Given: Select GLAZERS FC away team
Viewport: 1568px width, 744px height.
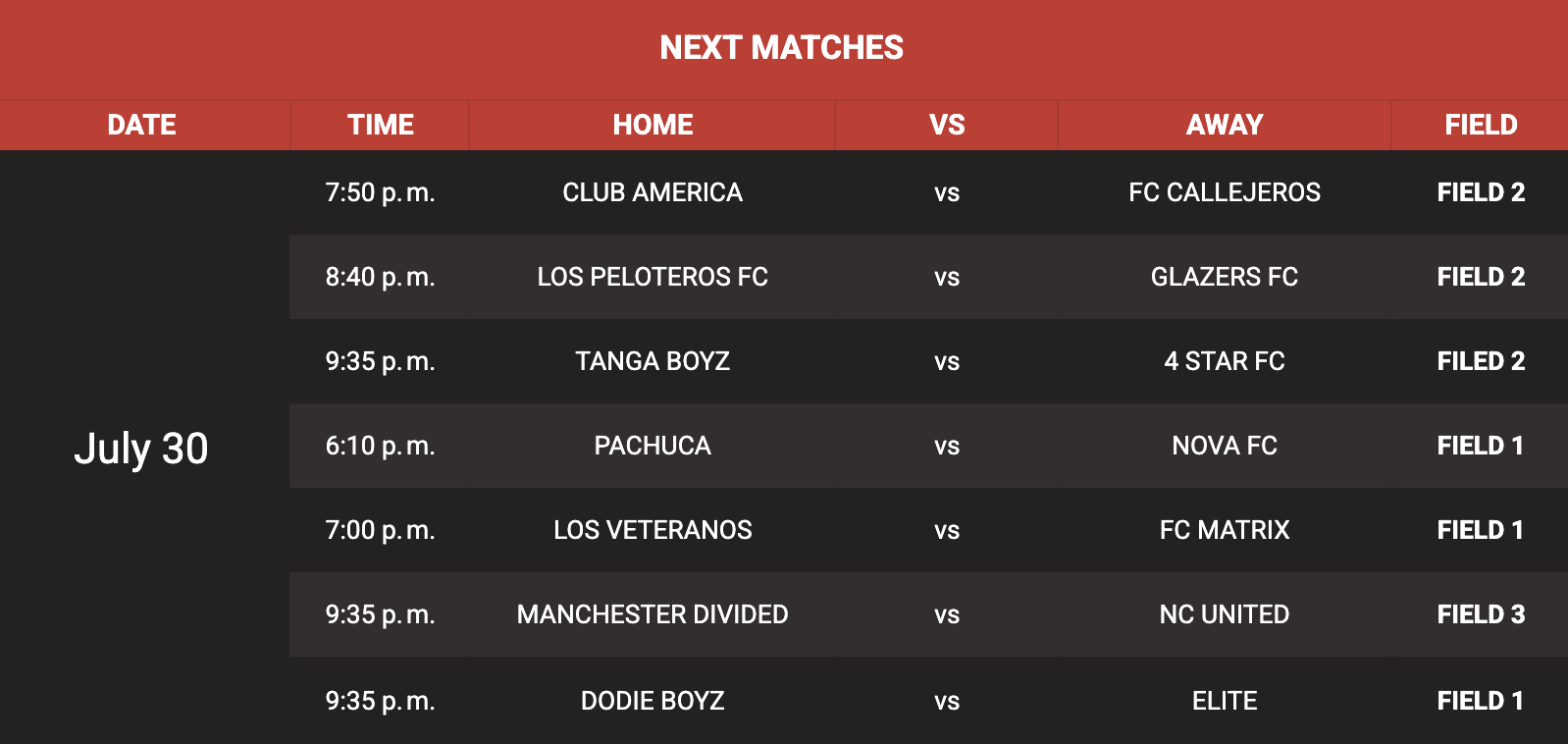Looking at the screenshot, I should coord(1225,277).
